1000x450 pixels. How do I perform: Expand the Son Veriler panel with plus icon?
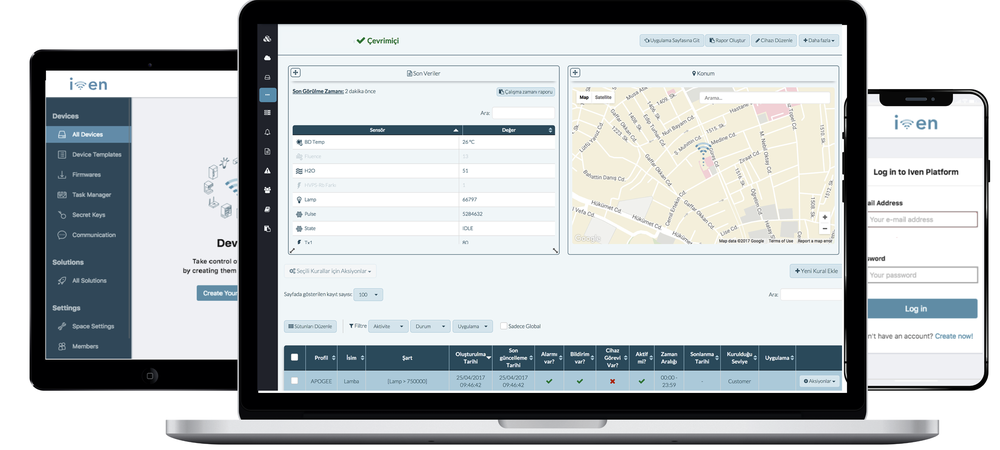coord(296,73)
